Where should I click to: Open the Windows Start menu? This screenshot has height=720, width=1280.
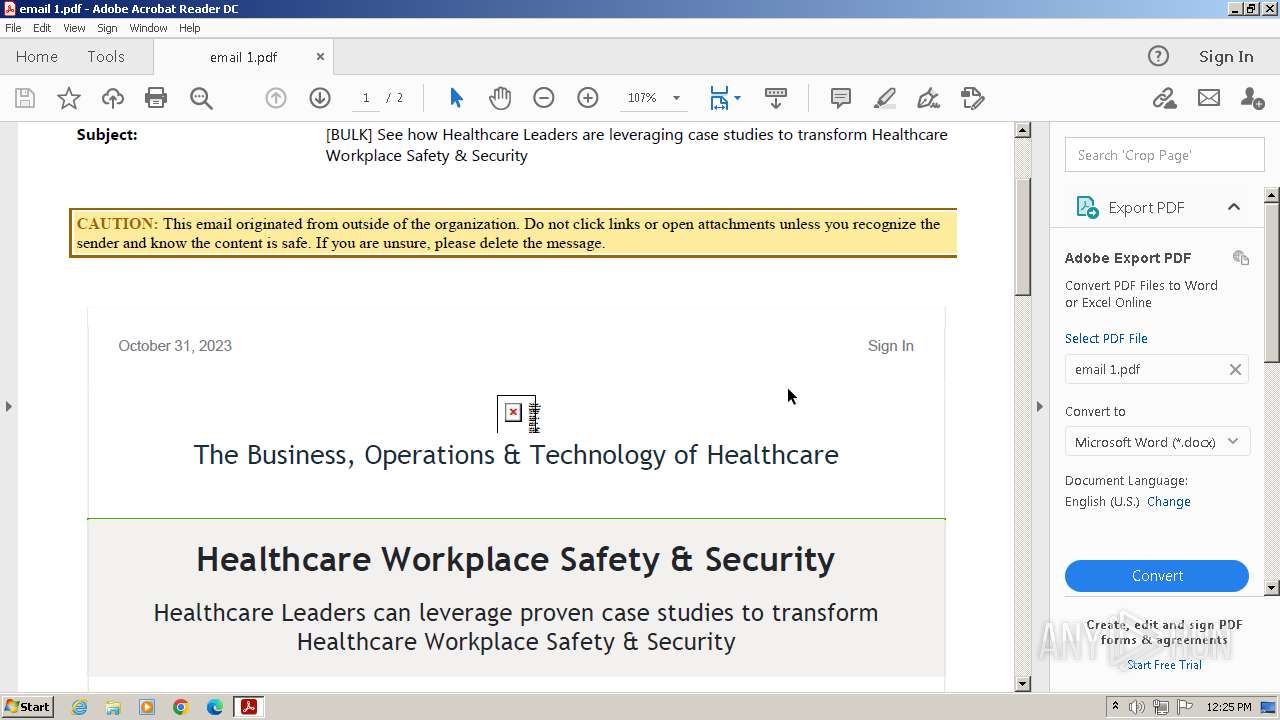pos(28,707)
